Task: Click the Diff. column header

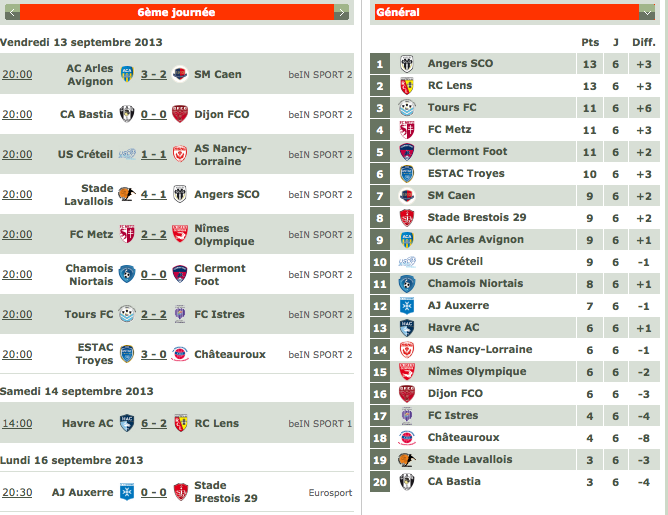Action: click(644, 42)
